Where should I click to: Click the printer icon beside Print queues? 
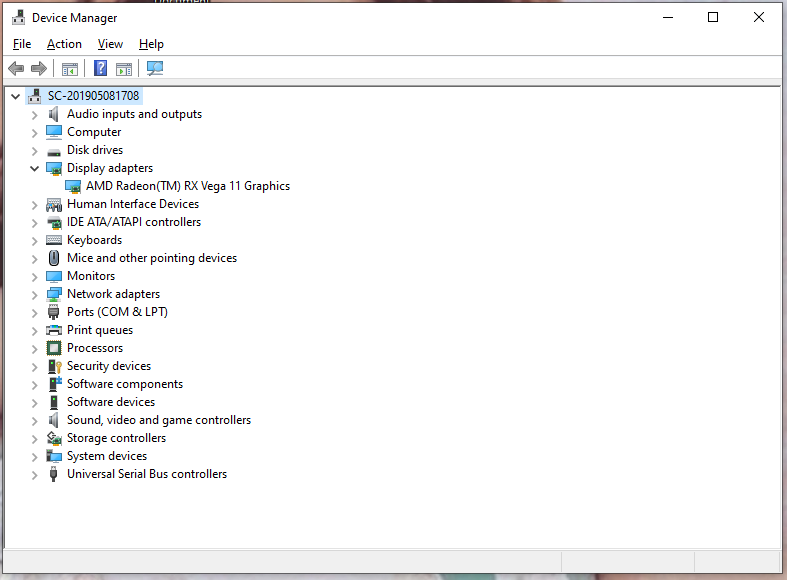[x=54, y=330]
